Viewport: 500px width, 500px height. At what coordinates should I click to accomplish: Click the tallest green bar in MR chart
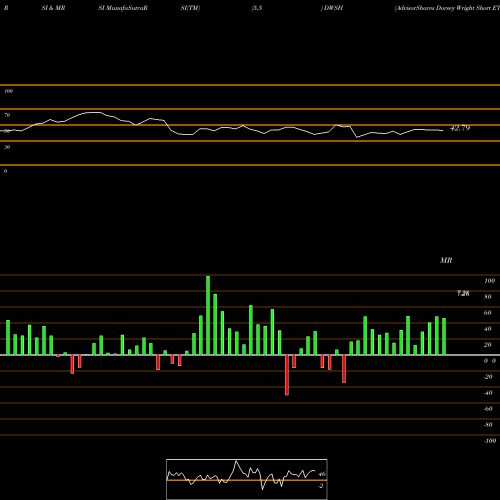click(208, 315)
